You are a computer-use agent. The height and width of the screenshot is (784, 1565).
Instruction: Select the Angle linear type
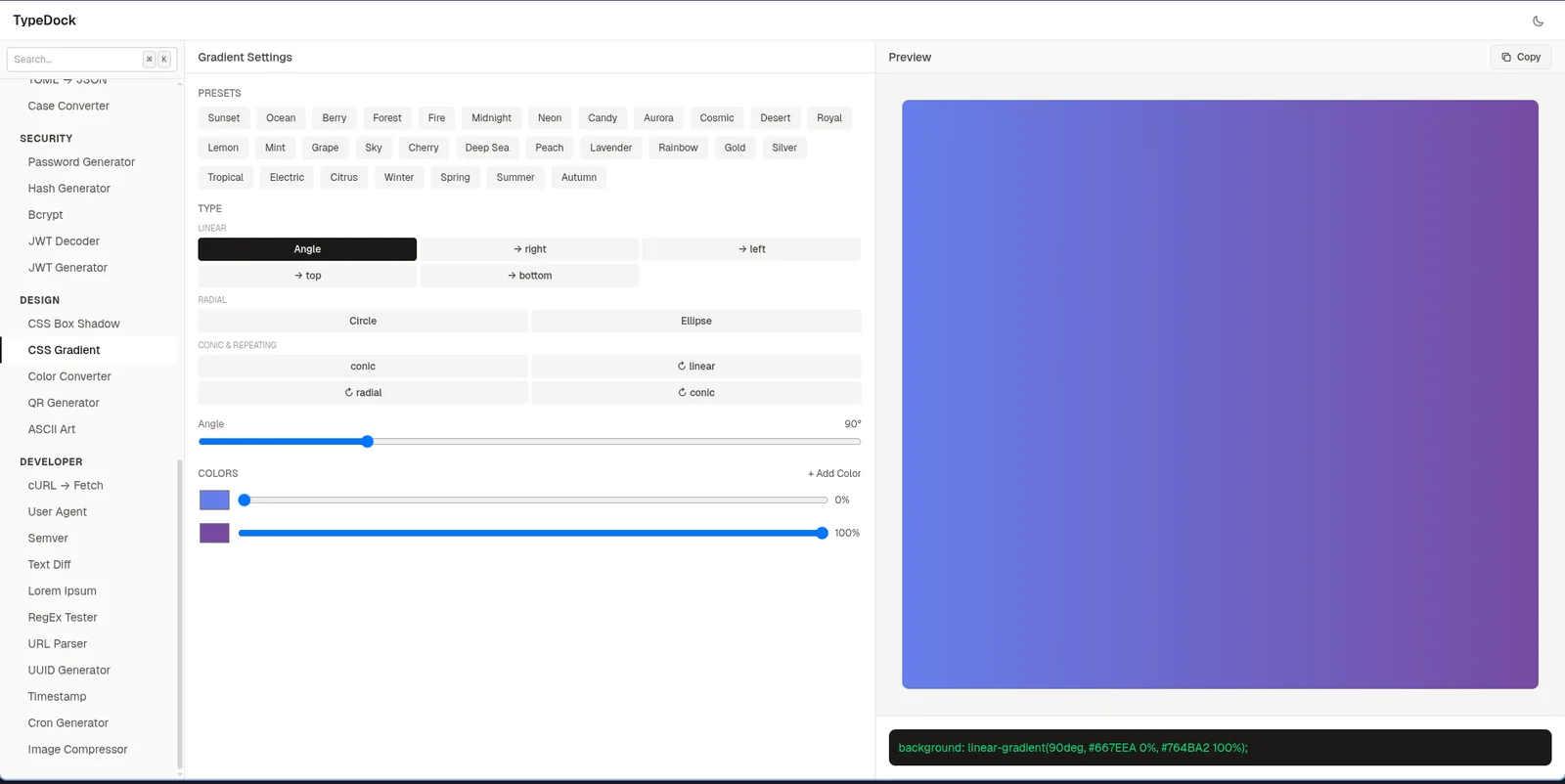307,249
